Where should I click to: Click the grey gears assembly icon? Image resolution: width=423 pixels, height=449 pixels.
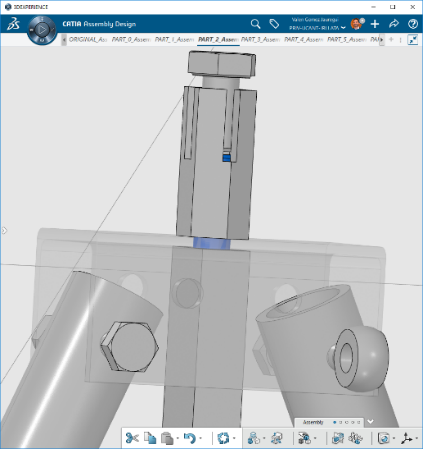(x=355, y=438)
